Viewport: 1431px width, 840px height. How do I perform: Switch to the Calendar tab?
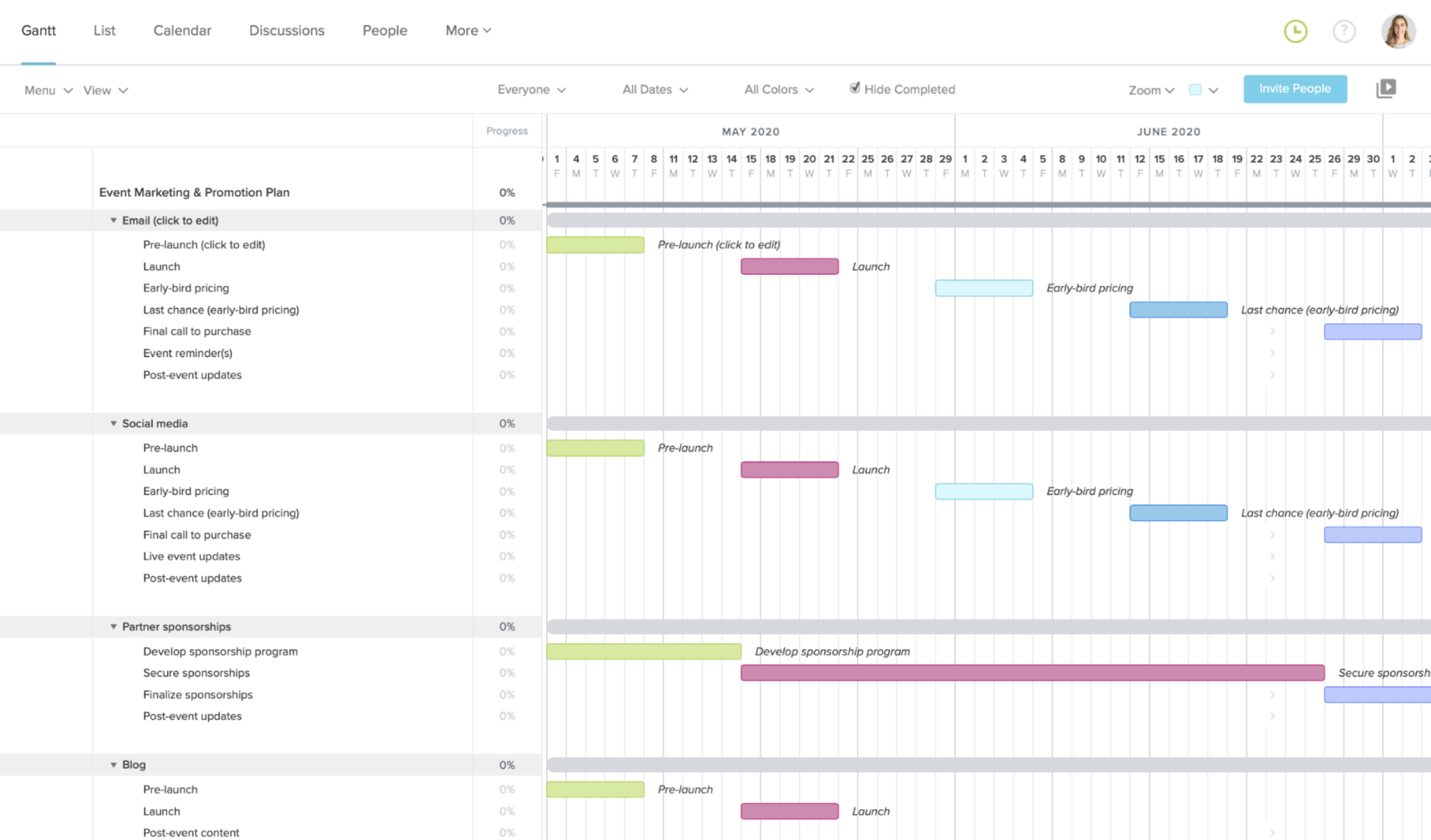pyautogui.click(x=182, y=30)
